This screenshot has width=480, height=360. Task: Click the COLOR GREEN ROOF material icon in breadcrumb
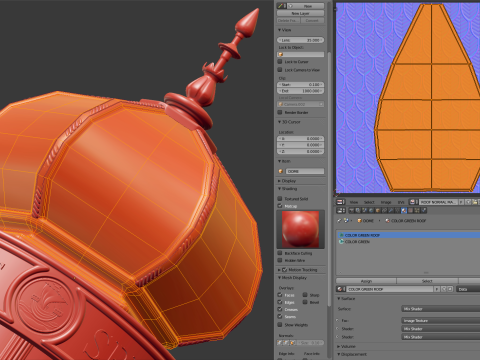(x=387, y=221)
